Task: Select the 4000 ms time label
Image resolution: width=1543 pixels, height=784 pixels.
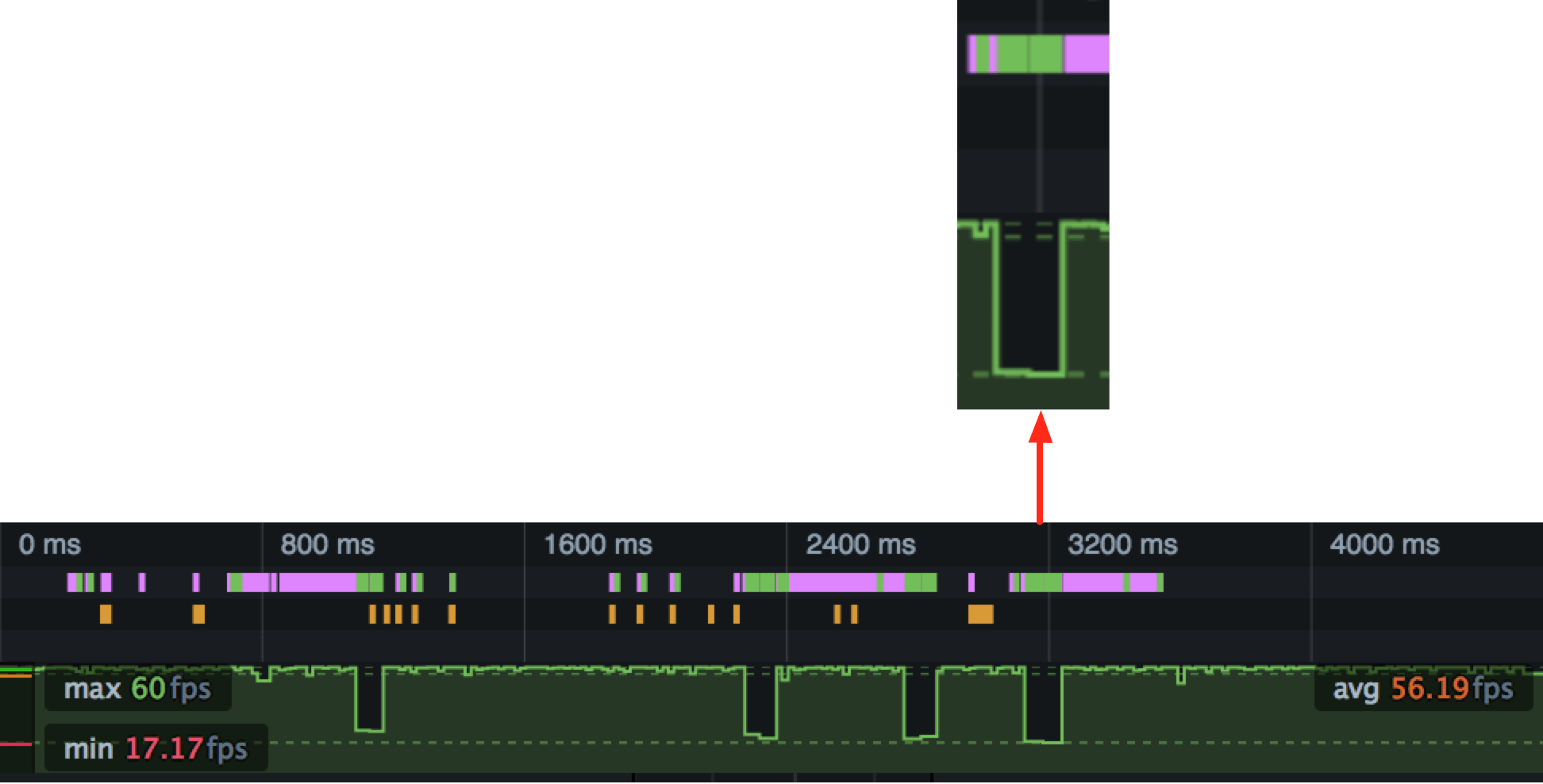Action: [x=1384, y=544]
